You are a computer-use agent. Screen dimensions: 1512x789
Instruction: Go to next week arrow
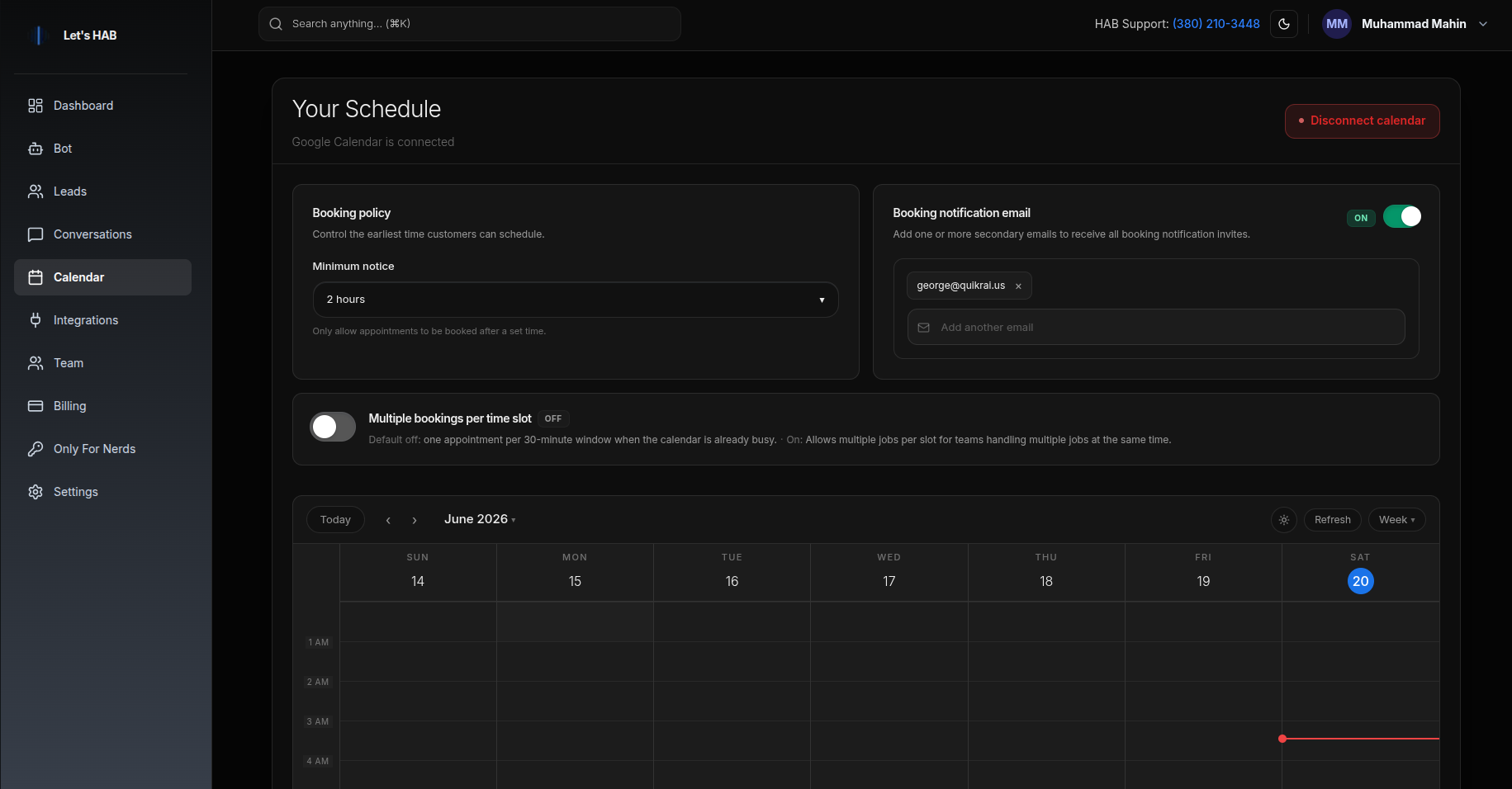415,520
